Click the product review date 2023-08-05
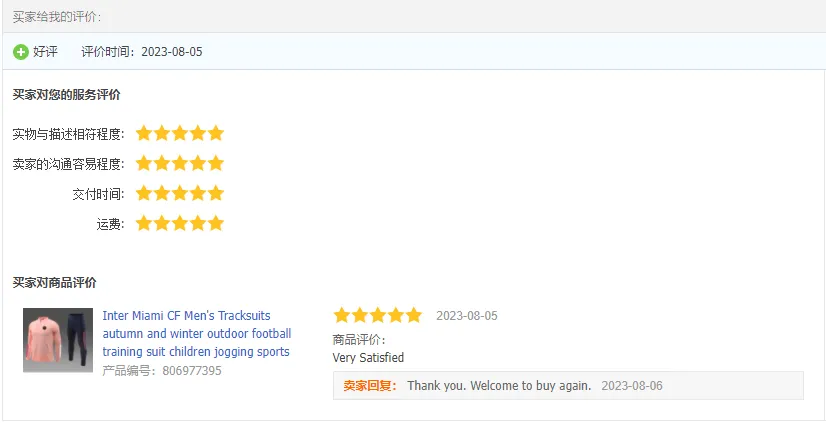 [x=466, y=316]
